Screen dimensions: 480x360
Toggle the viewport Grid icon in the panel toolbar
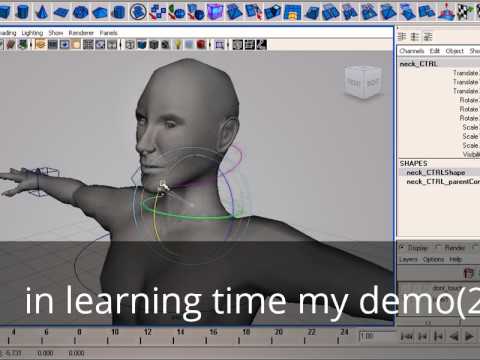(88, 45)
